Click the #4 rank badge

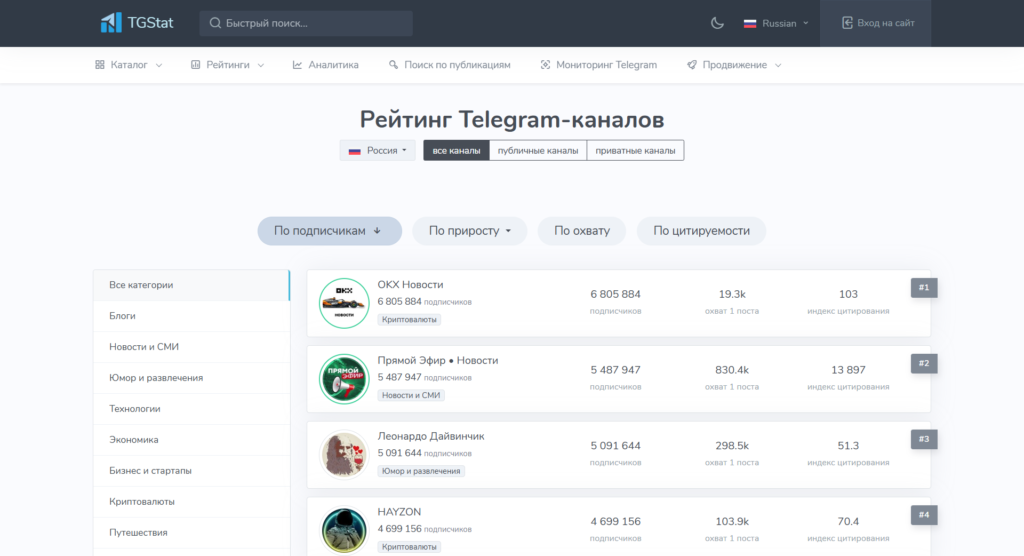923,515
